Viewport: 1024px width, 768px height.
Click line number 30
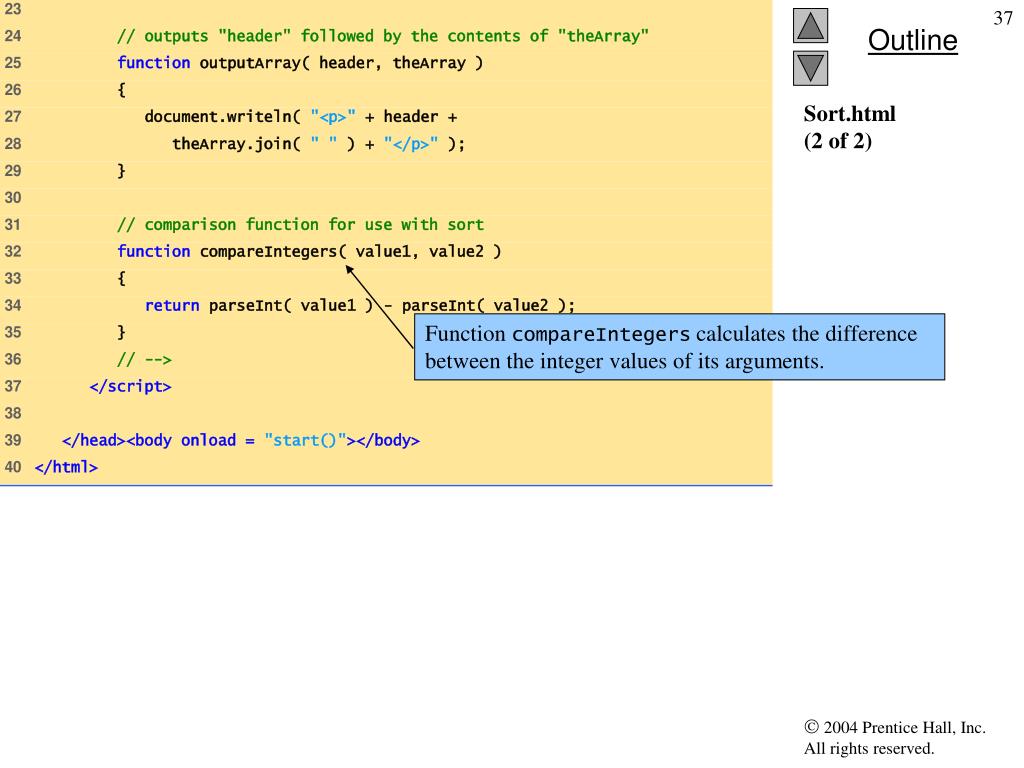(x=13, y=198)
